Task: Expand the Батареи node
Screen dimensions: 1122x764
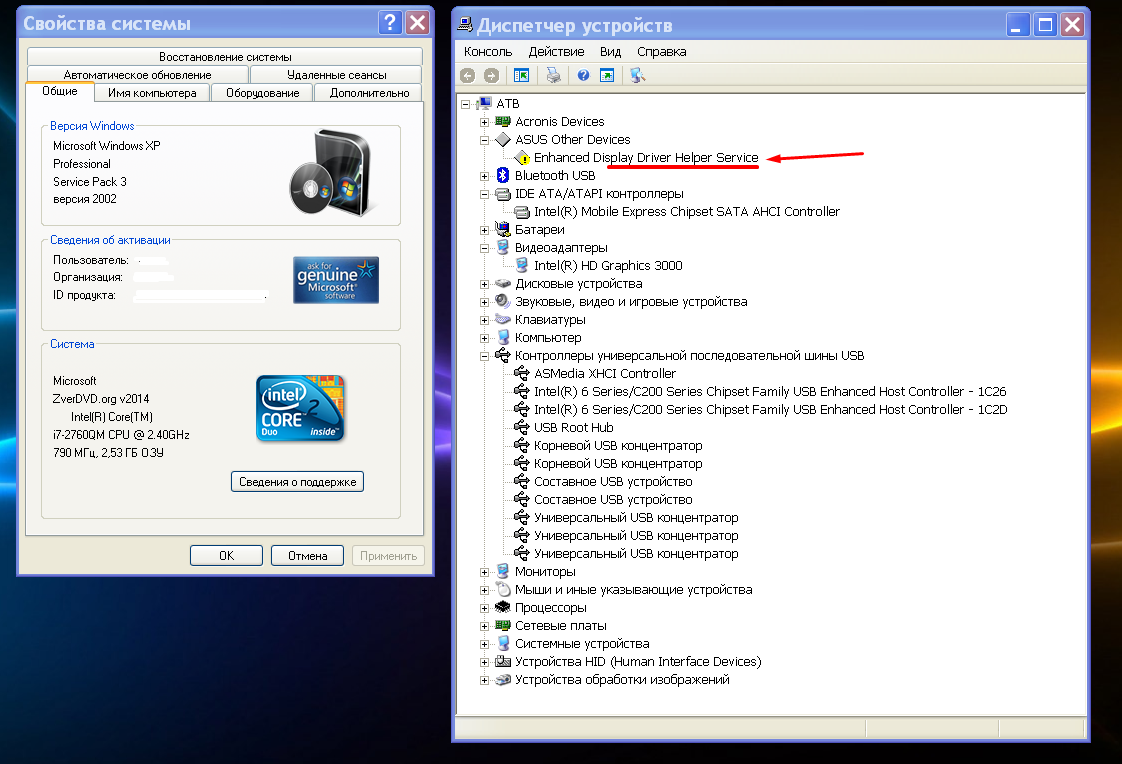Action: (x=484, y=230)
